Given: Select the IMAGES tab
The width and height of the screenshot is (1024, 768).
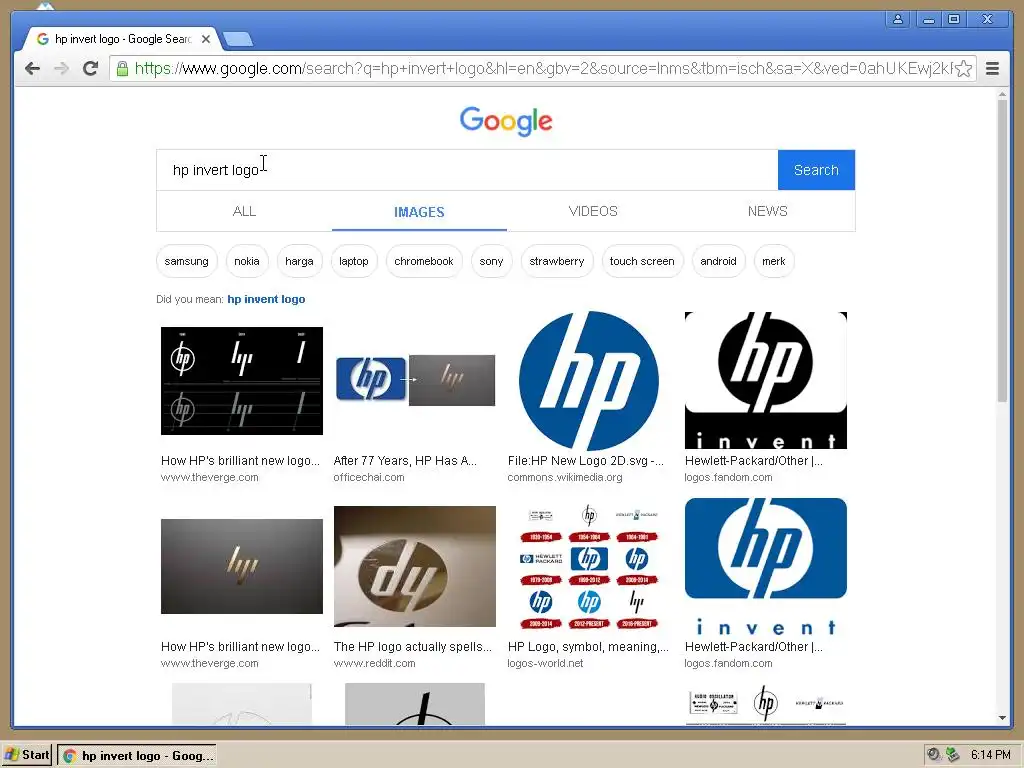Looking at the screenshot, I should (x=419, y=212).
